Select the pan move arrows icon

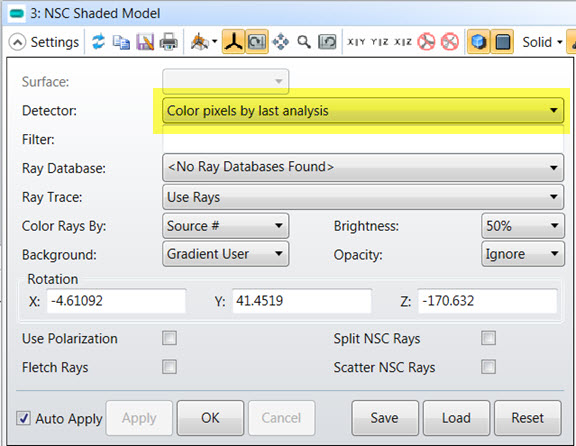pos(281,42)
